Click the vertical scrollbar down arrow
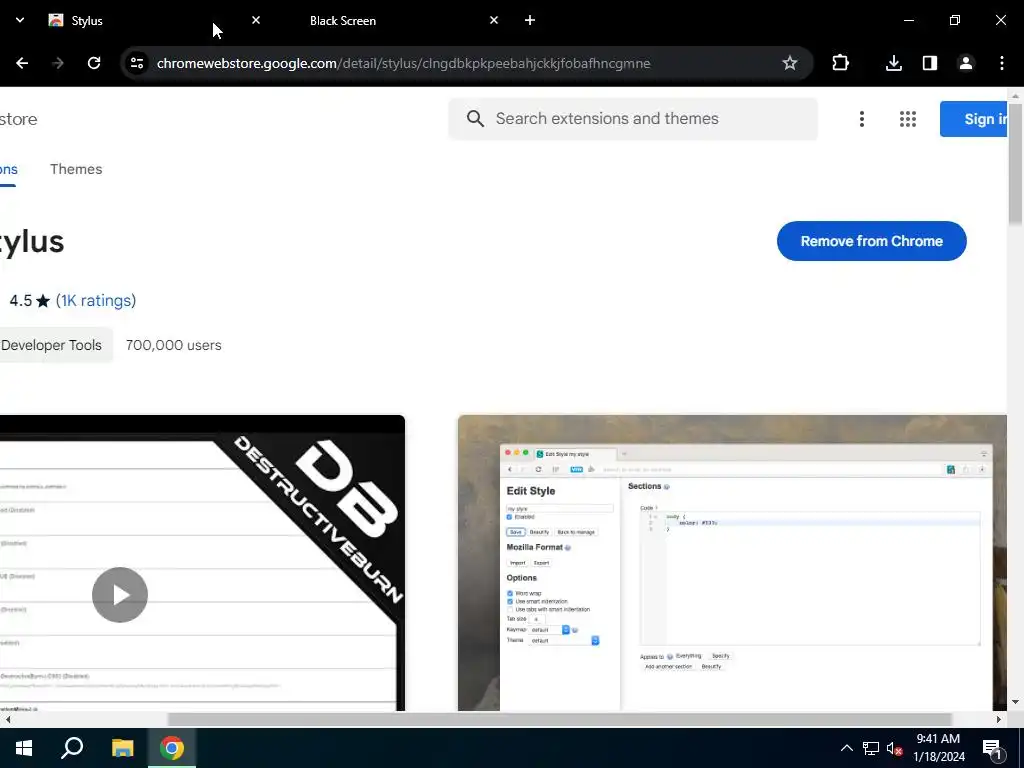The height and width of the screenshot is (768, 1024). (1015, 702)
